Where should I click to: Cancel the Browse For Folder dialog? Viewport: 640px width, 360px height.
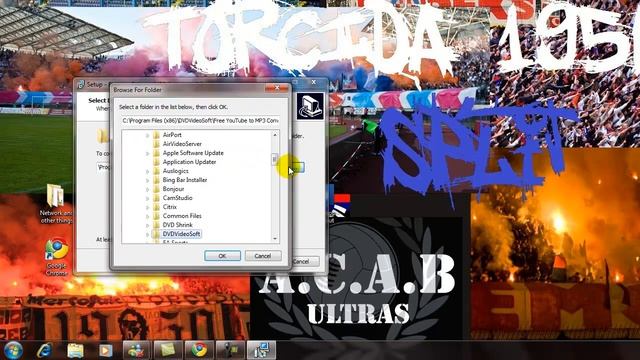(263, 256)
